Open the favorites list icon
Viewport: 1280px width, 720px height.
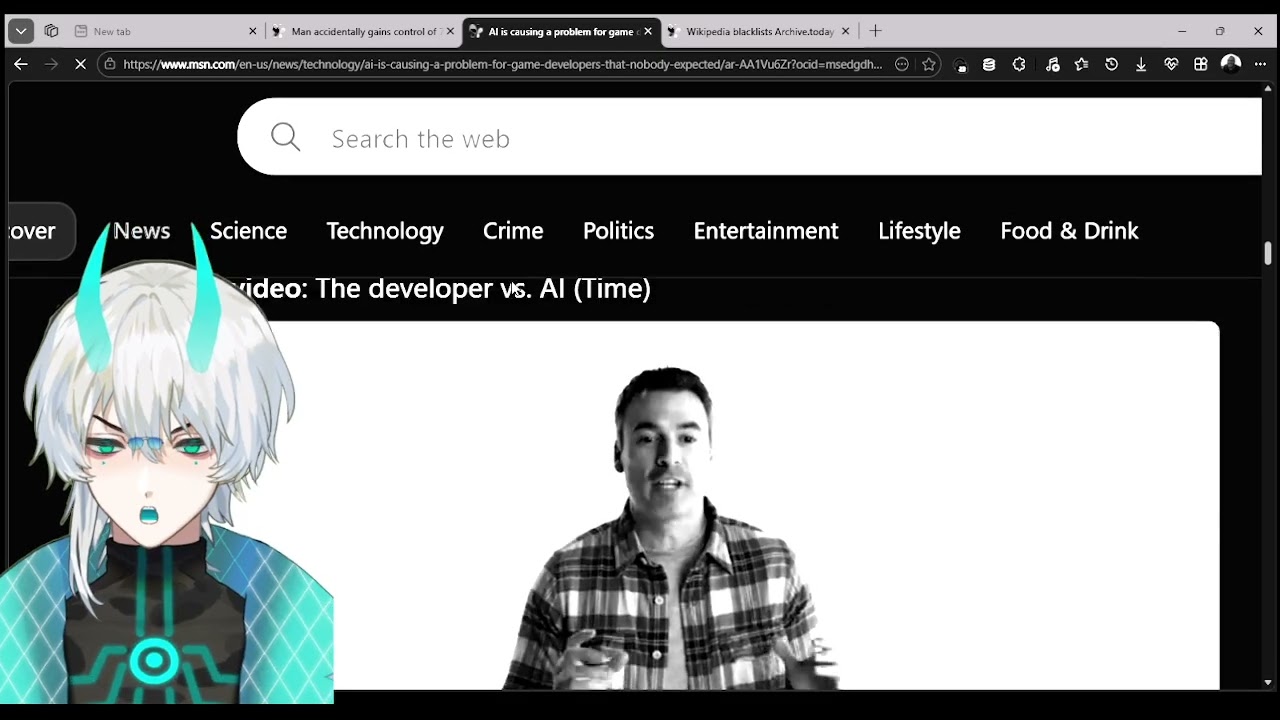click(x=1081, y=64)
